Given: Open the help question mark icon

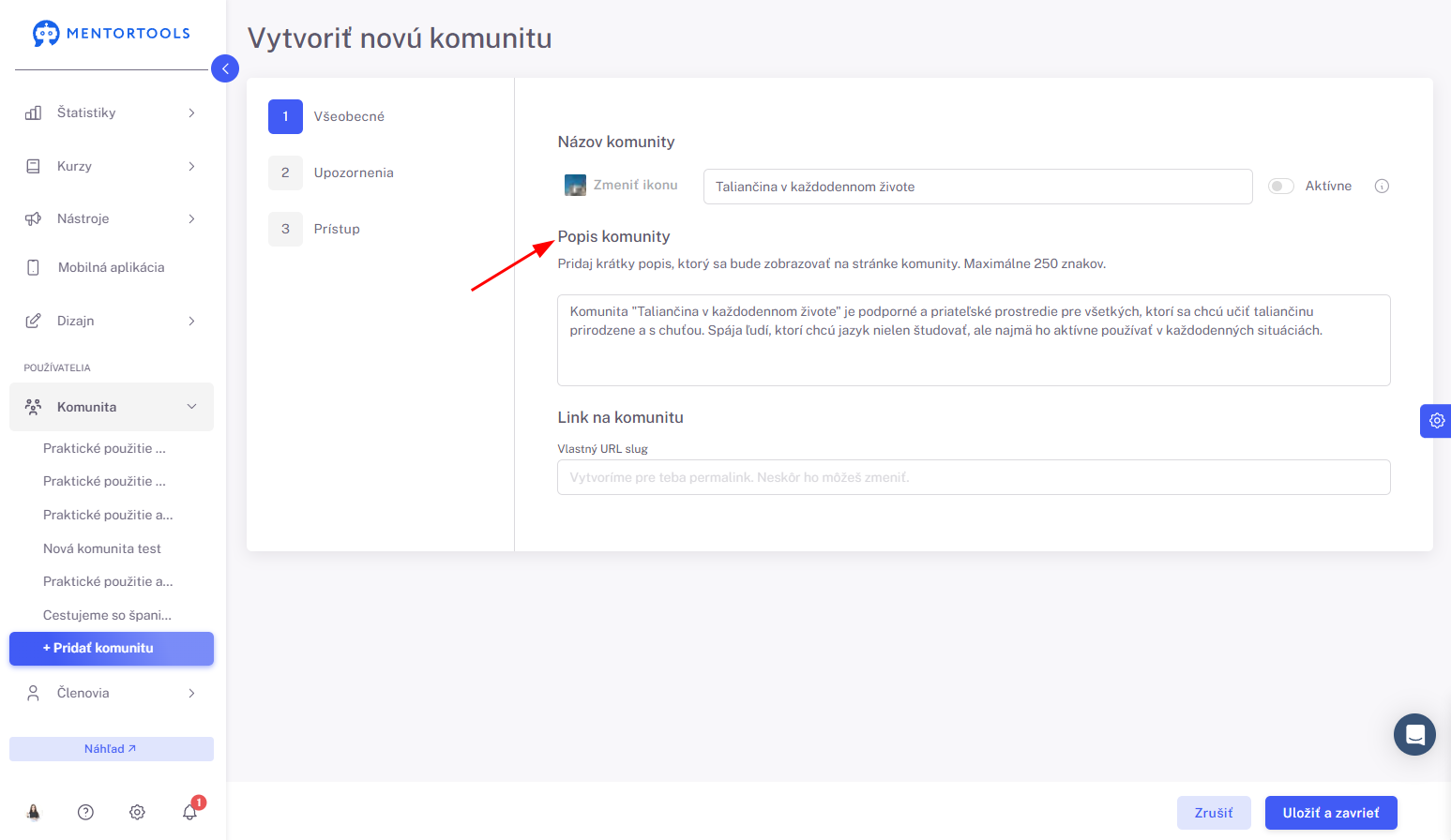Looking at the screenshot, I should click(x=85, y=812).
